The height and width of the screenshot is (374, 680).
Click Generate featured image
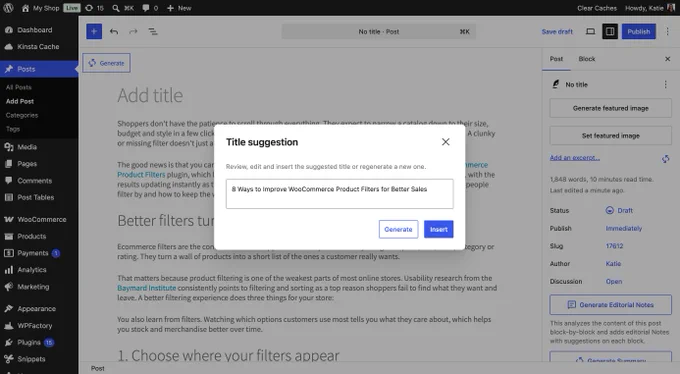click(610, 108)
